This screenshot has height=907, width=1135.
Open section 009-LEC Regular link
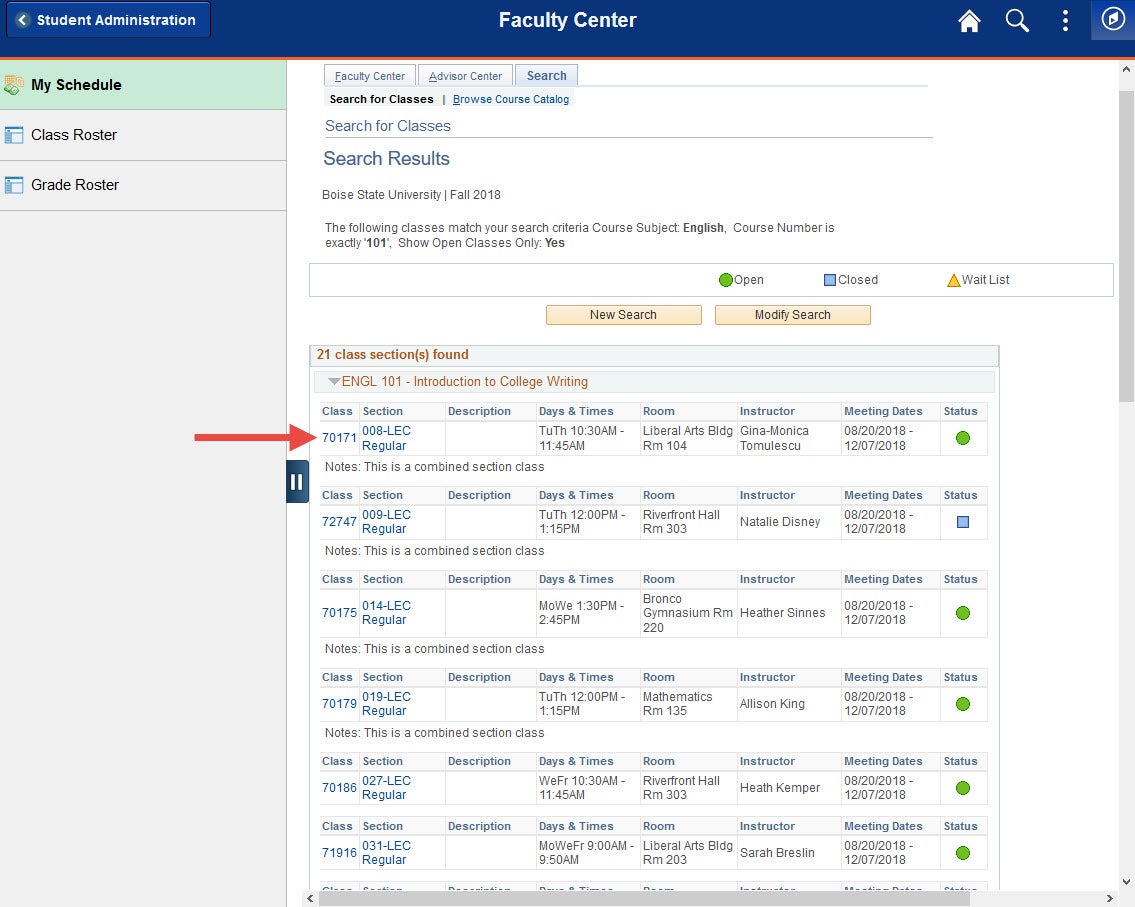[x=386, y=522]
